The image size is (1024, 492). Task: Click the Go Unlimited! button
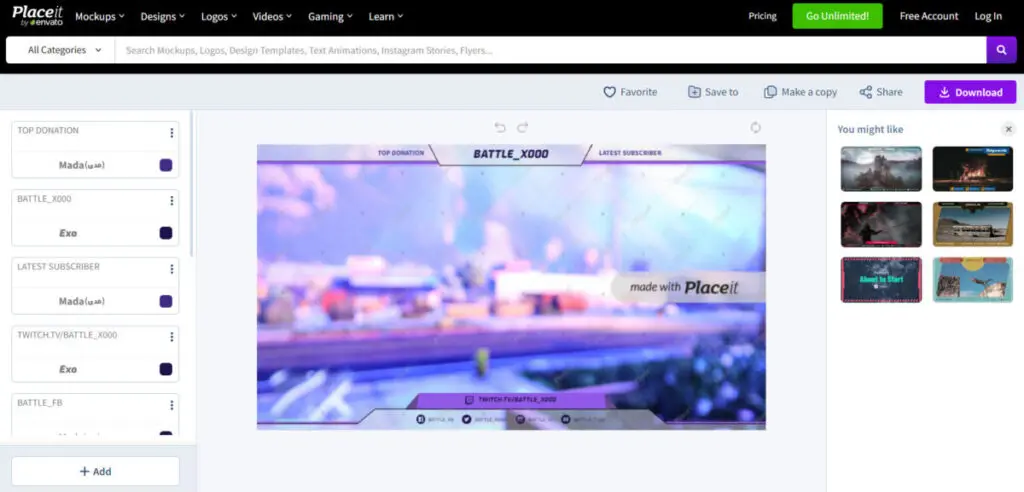pos(837,16)
